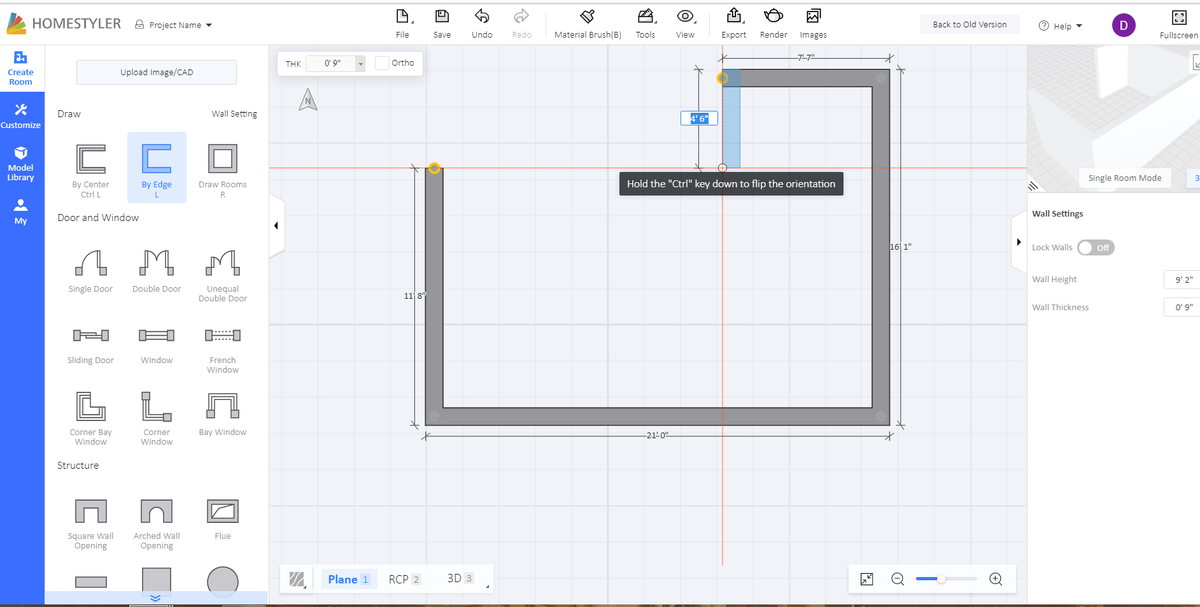The height and width of the screenshot is (607, 1200).
Task: Select By Center wall drawing tool
Action: coord(90,168)
